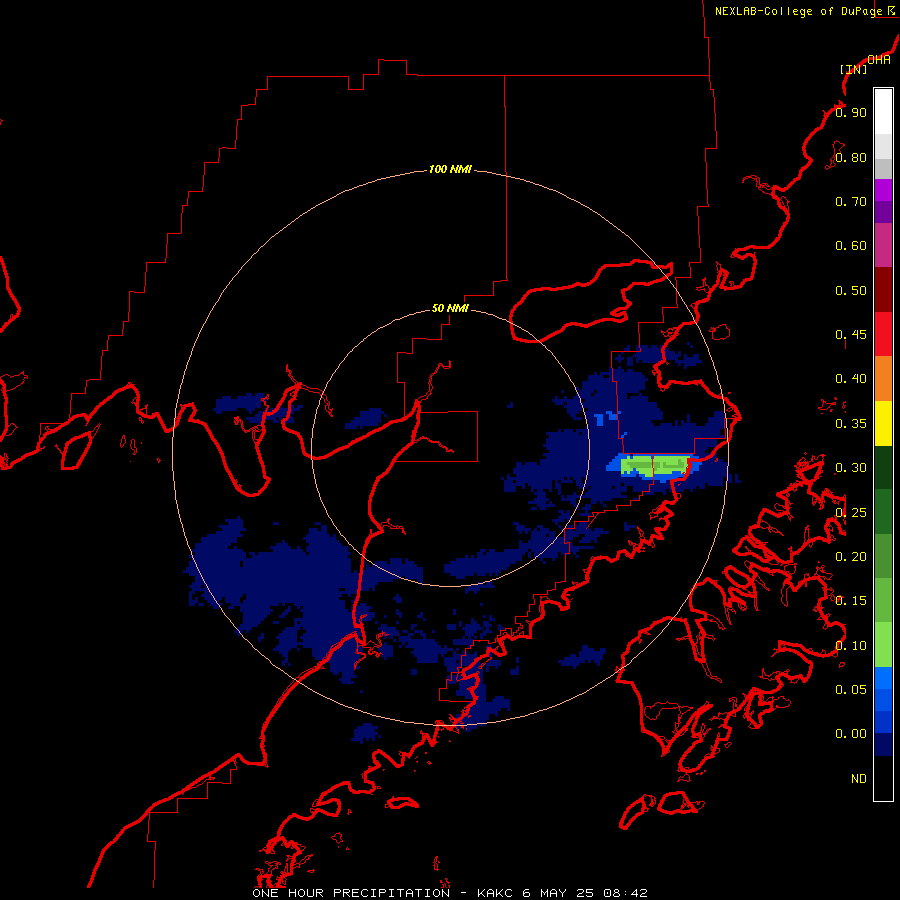Click the OHA product label
Image resolution: width=900 pixels, height=900 pixels.
click(879, 60)
